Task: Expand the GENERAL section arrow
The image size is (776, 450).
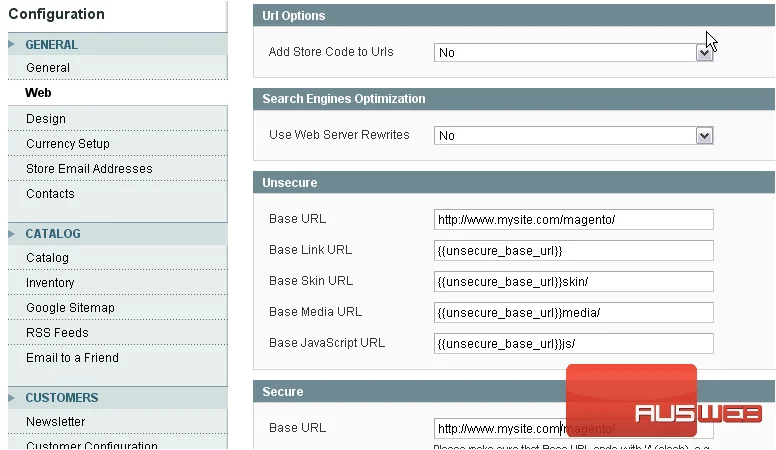Action: click(x=11, y=45)
